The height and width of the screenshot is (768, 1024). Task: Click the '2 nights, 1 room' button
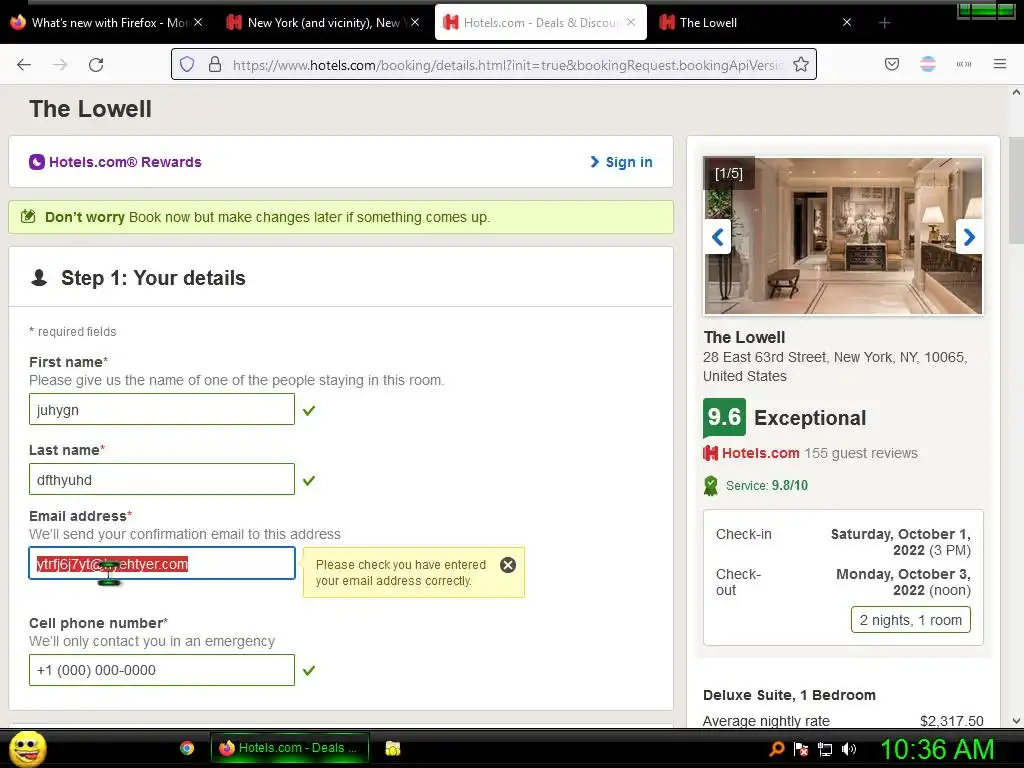910,620
